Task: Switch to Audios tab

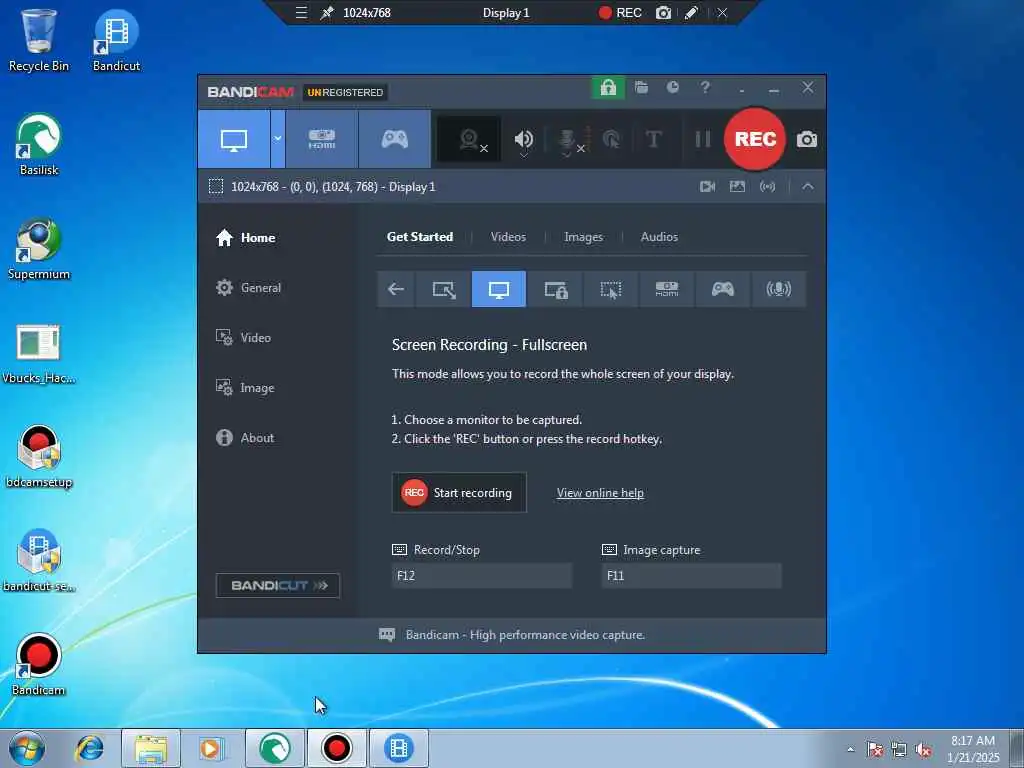Action: coord(659,237)
